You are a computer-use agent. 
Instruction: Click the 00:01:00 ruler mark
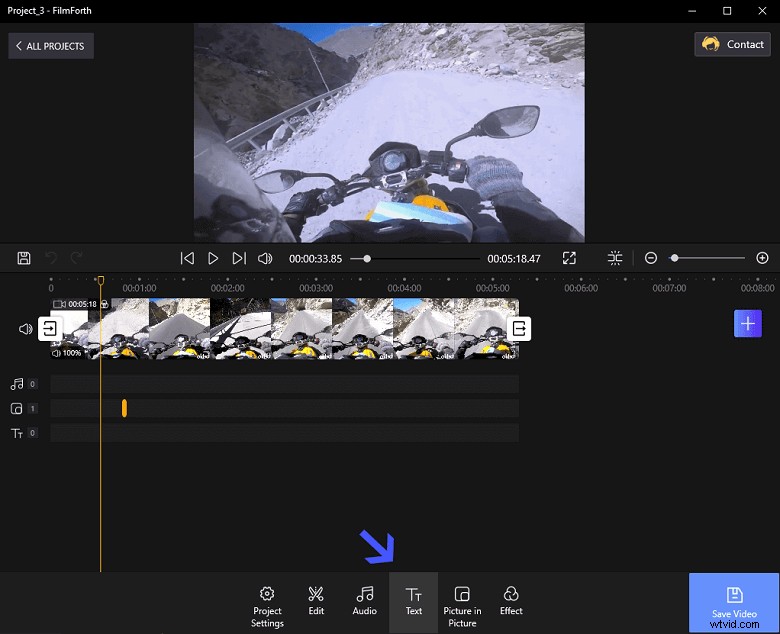pos(139,288)
